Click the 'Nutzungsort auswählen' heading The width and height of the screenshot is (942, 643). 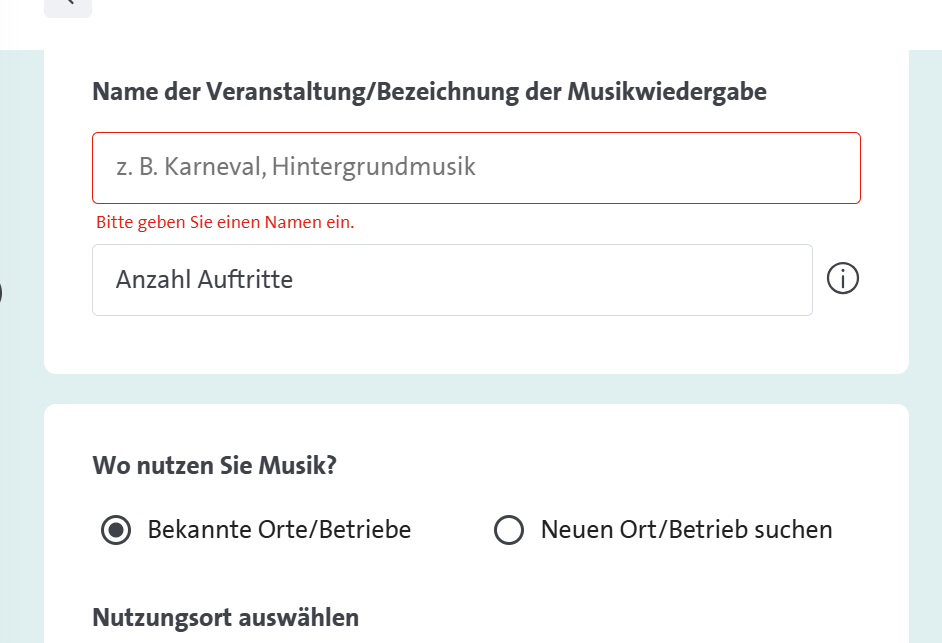pos(226,618)
